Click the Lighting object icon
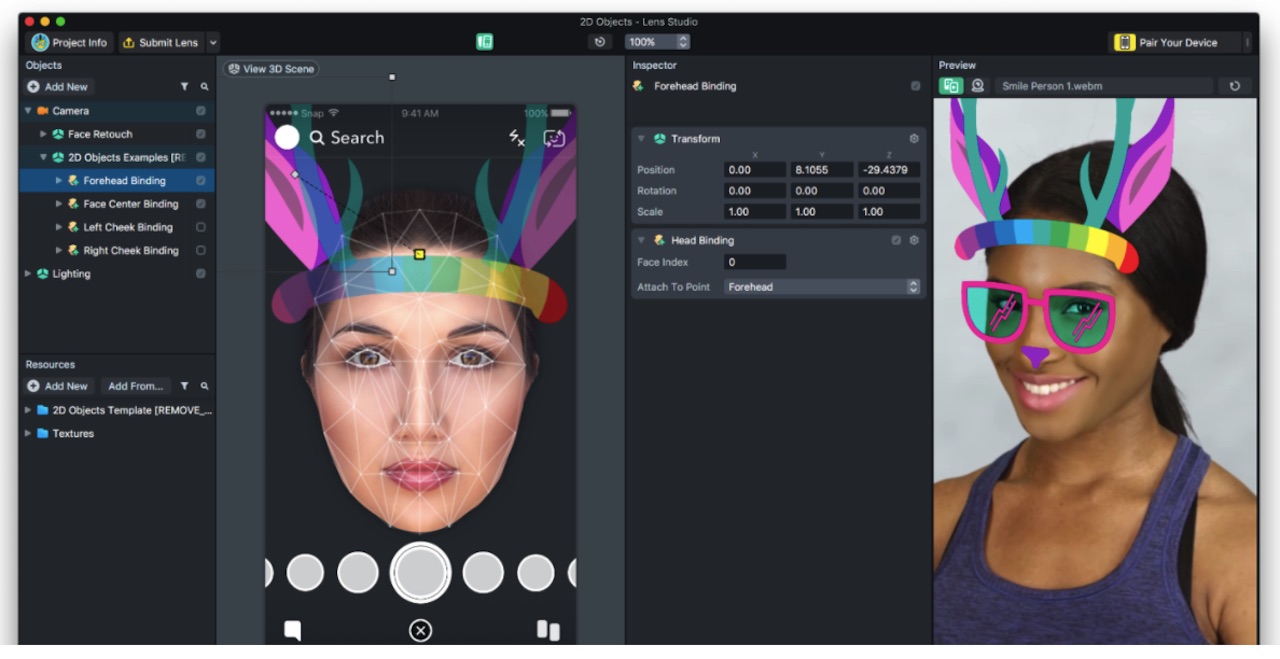This screenshot has height=659, width=1280. tap(43, 273)
